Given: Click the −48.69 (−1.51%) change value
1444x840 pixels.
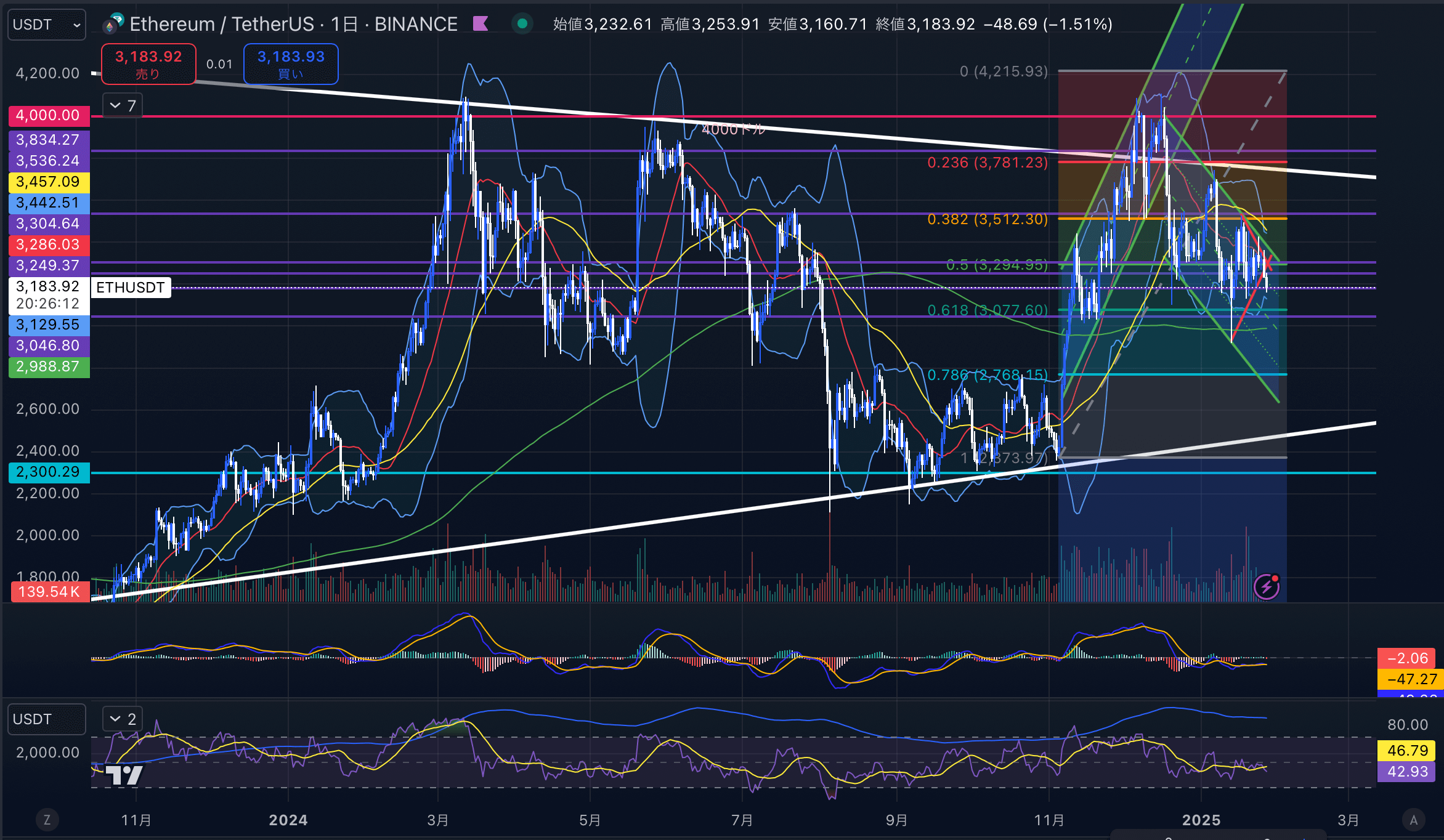Looking at the screenshot, I should (x=1048, y=24).
